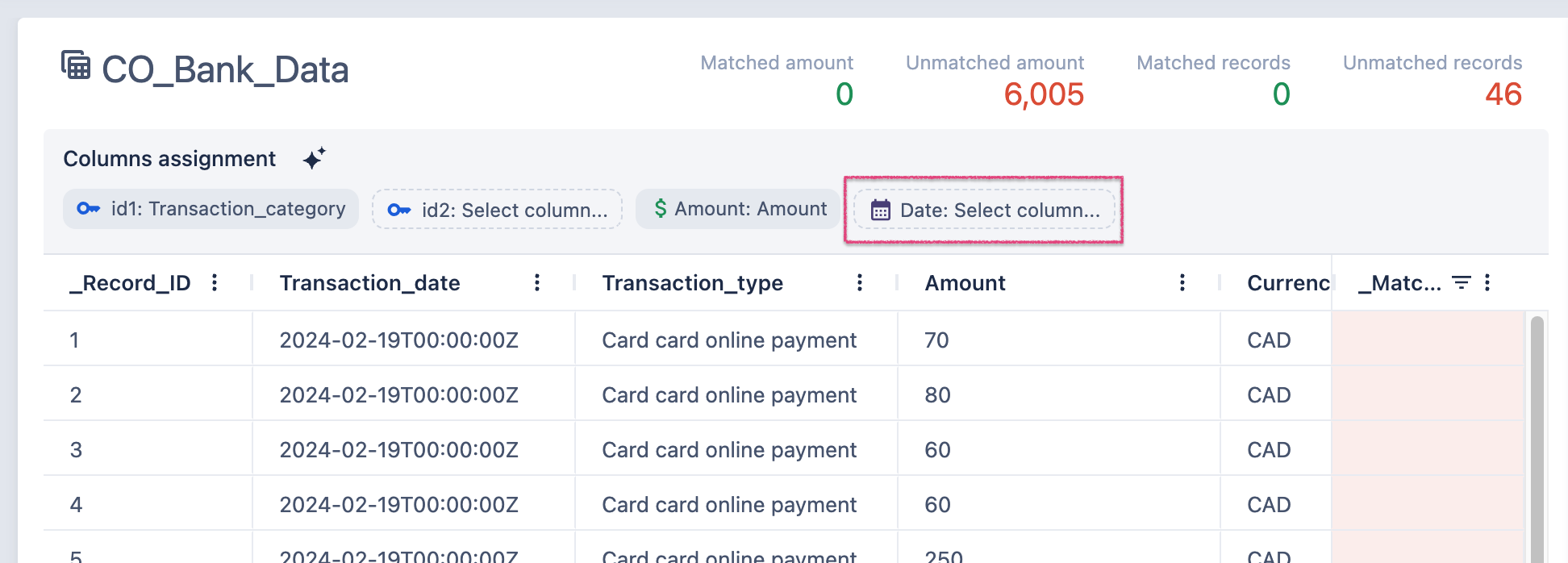Click the CO_Bank_Data table icon

(x=76, y=65)
